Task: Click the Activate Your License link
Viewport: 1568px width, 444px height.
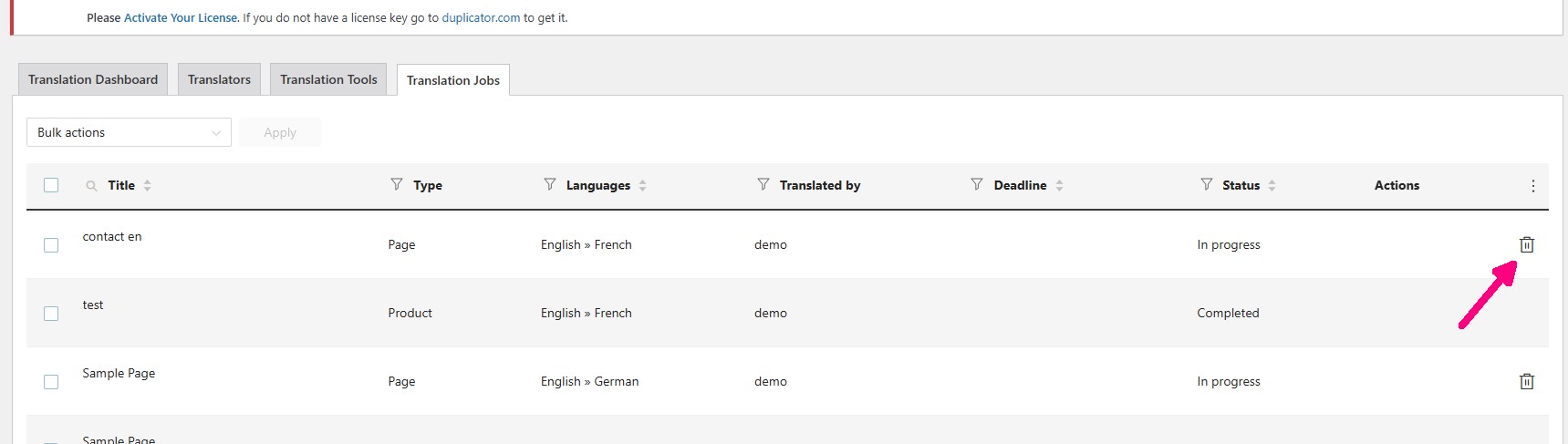Action: pyautogui.click(x=181, y=17)
